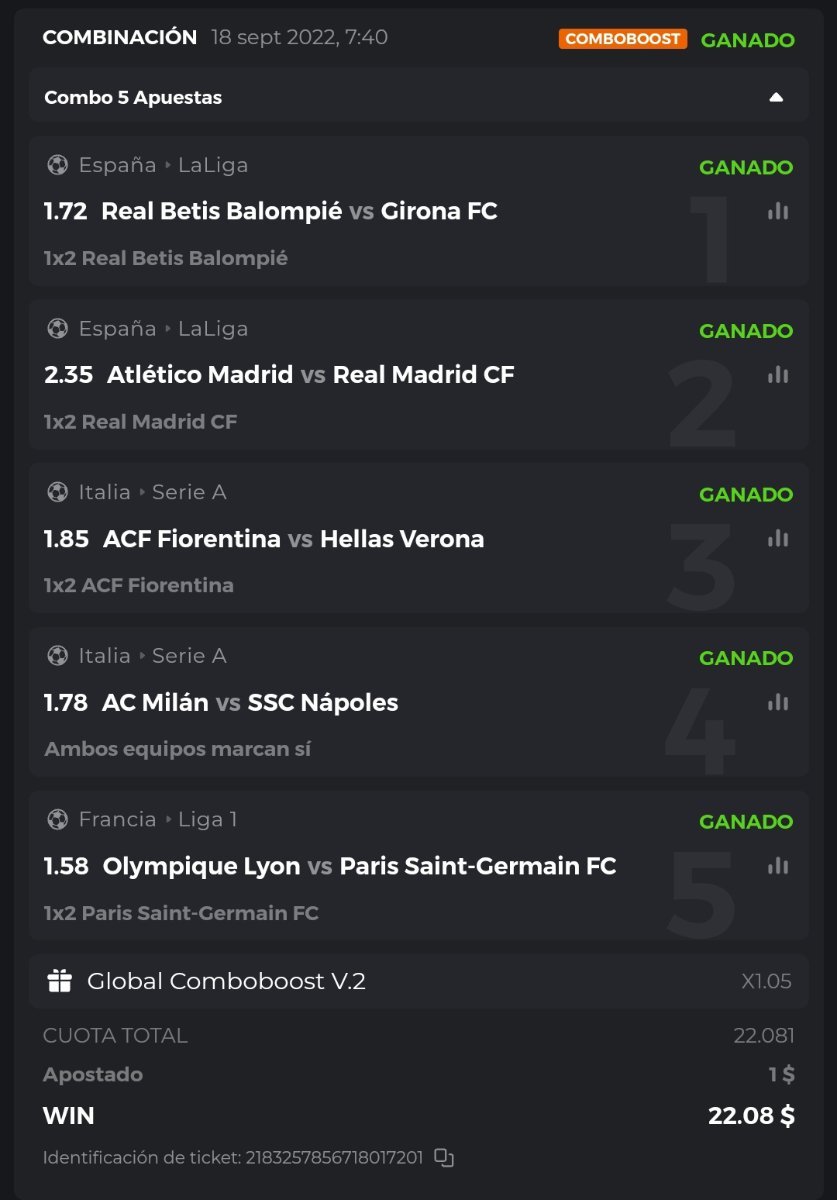Image resolution: width=837 pixels, height=1200 pixels.
Task: Open Olympique Lyon vs Paris Saint-Germain match
Action: 359,866
